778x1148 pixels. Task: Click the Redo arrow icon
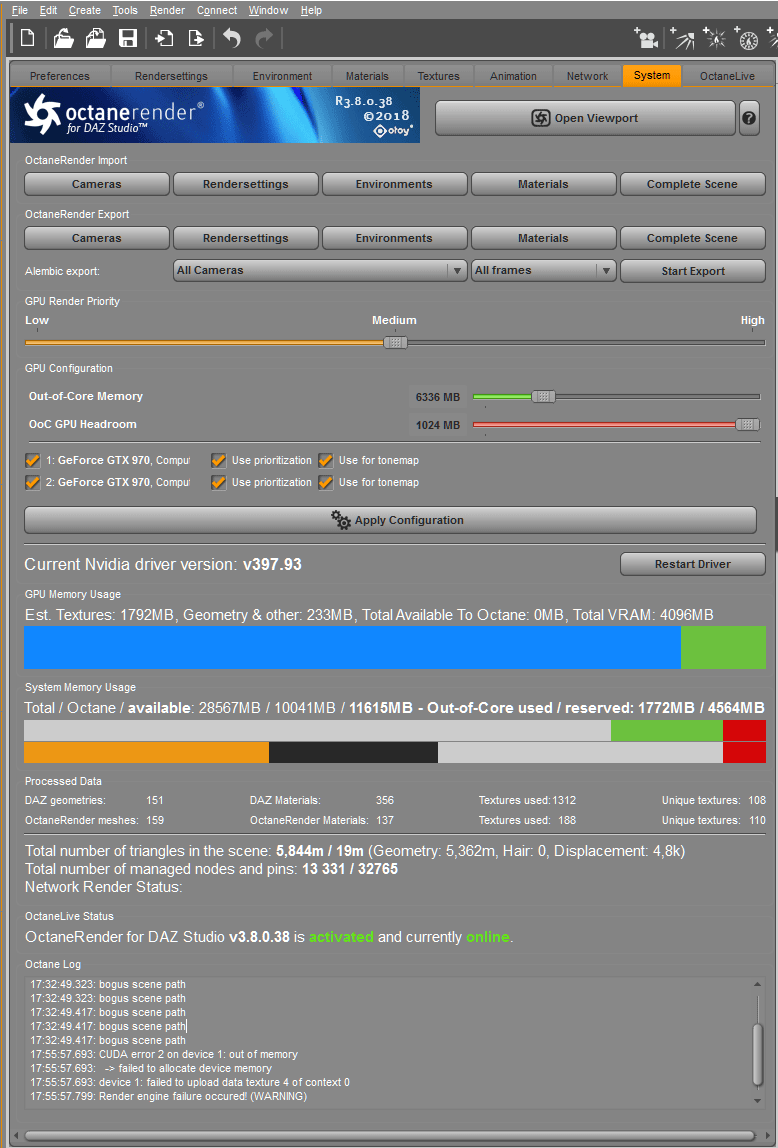tap(263, 38)
